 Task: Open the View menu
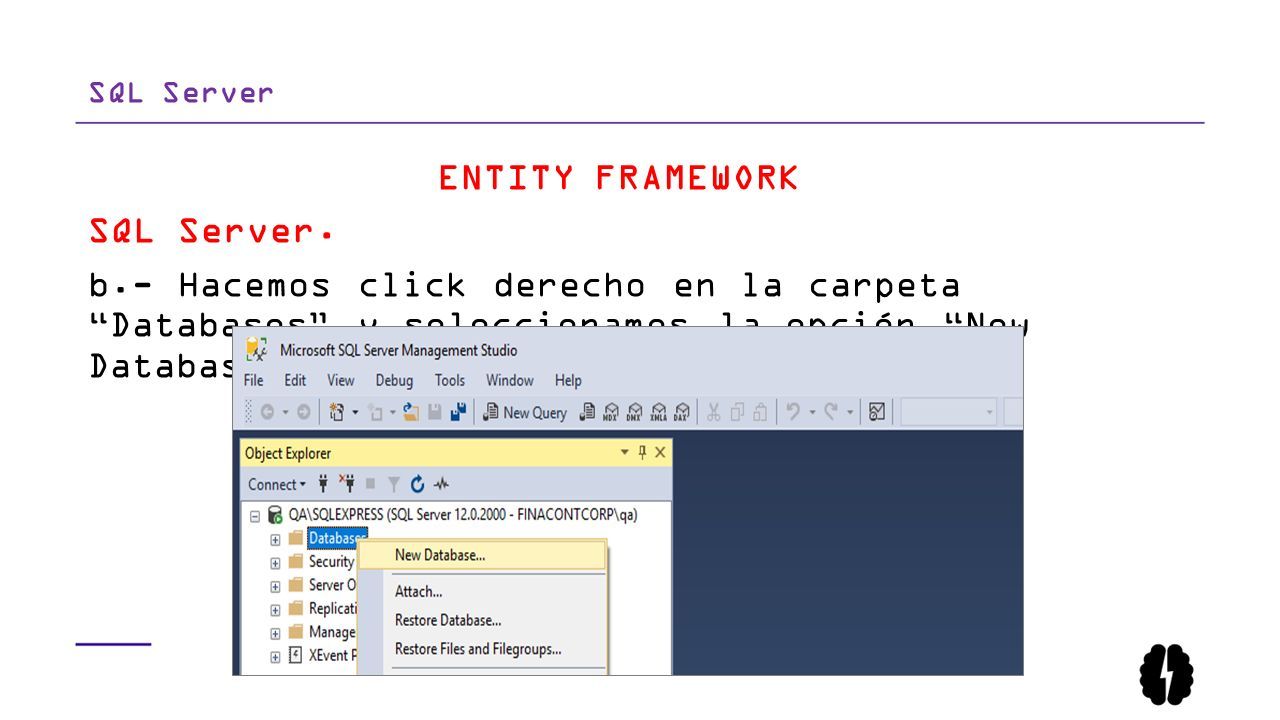pyautogui.click(x=341, y=380)
